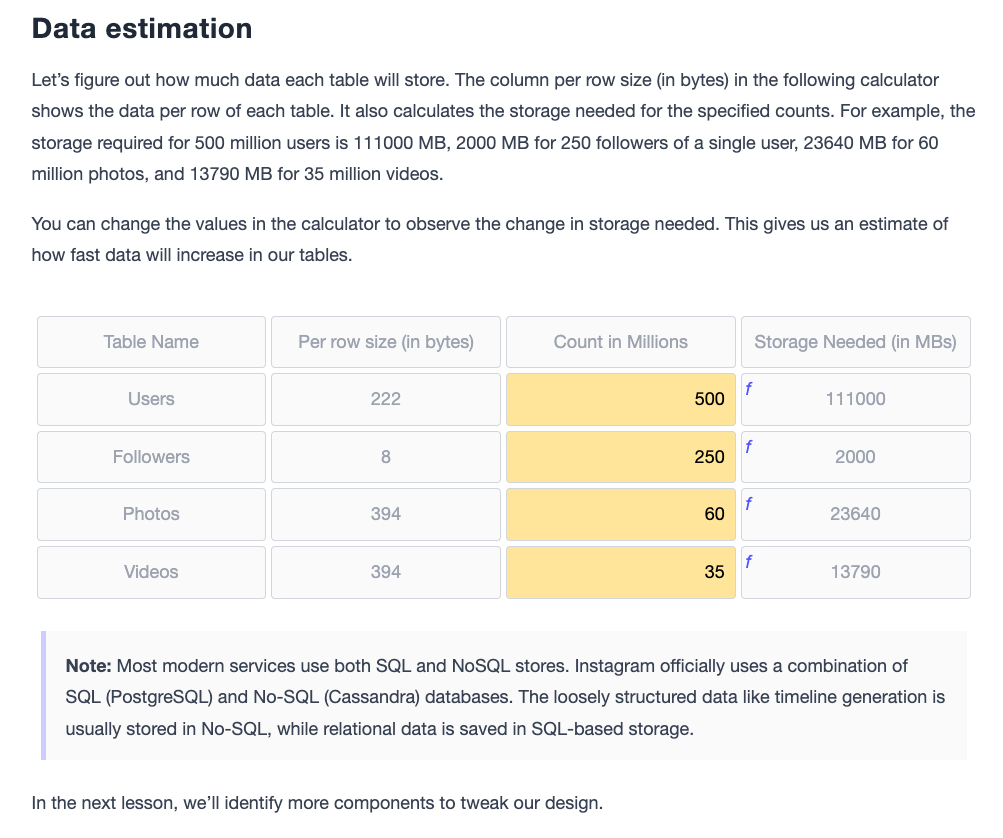Image resolution: width=1003 pixels, height=838 pixels.
Task: Click the Followers table name cell
Action: 151,457
